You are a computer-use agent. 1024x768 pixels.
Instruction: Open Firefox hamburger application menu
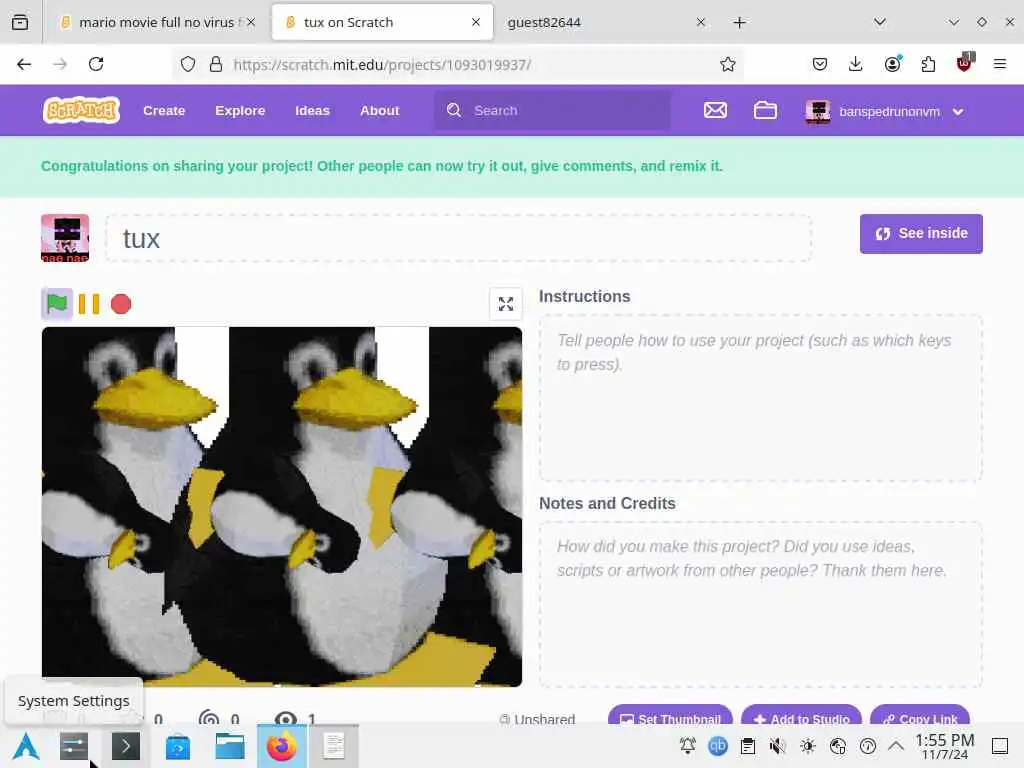pyautogui.click(x=999, y=64)
